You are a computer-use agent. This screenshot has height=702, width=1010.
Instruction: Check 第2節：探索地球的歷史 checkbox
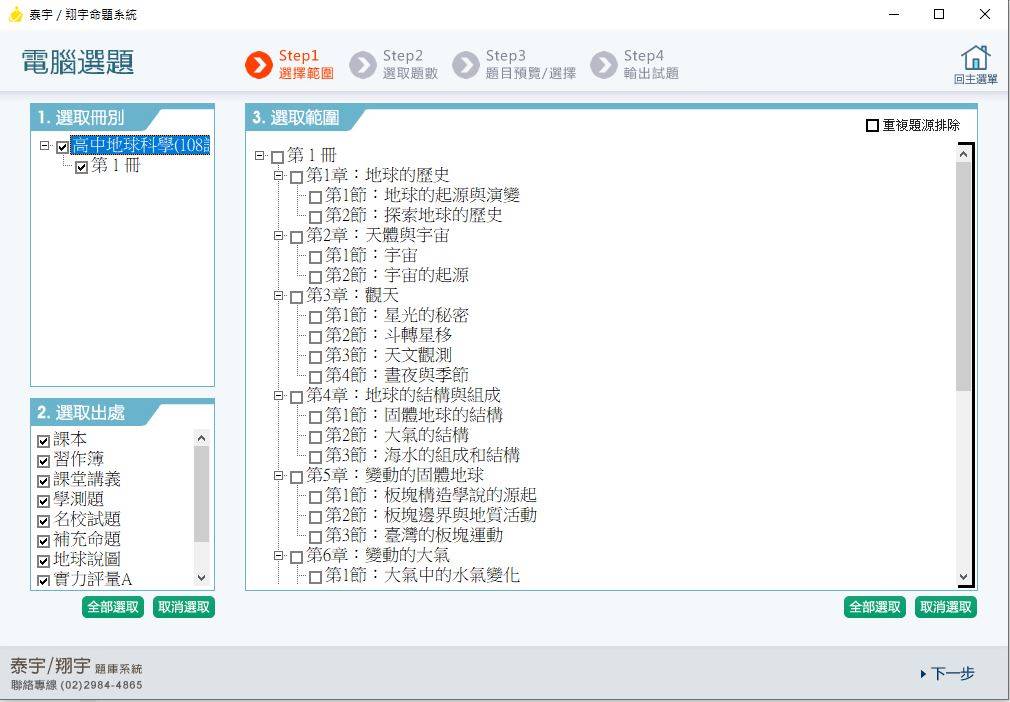(x=316, y=217)
